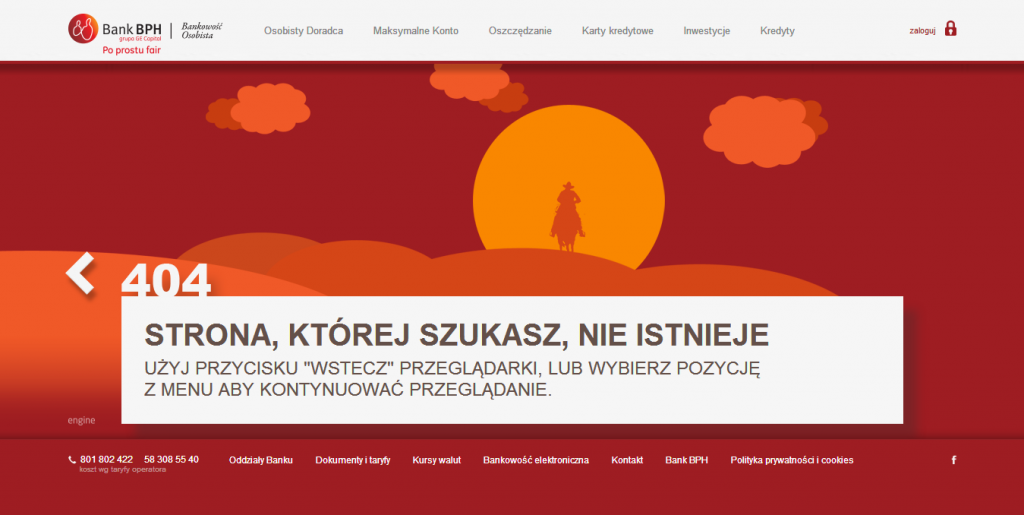Navigate to Inwestycje
The image size is (1024, 515).
coord(706,31)
